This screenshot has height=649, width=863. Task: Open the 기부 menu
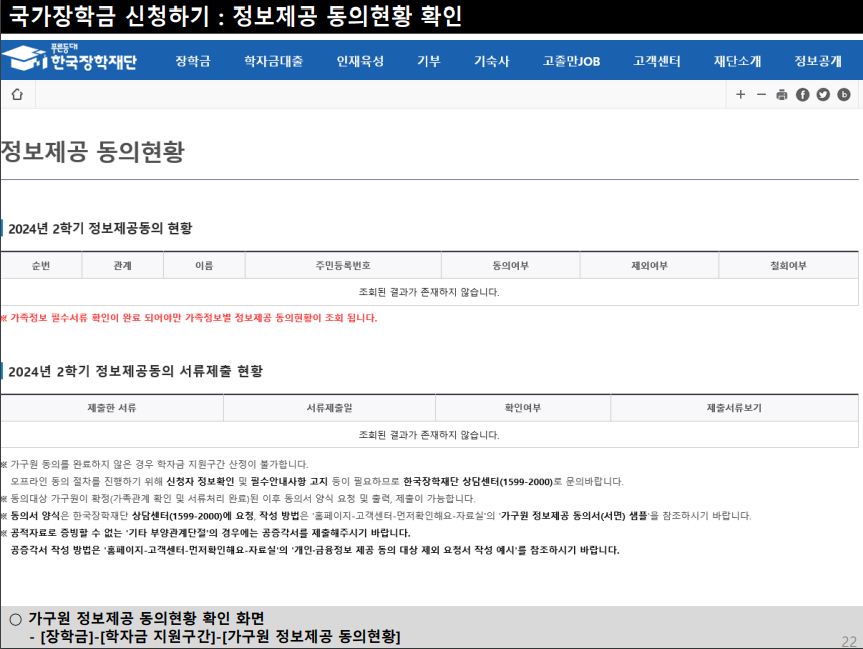pyautogui.click(x=429, y=61)
